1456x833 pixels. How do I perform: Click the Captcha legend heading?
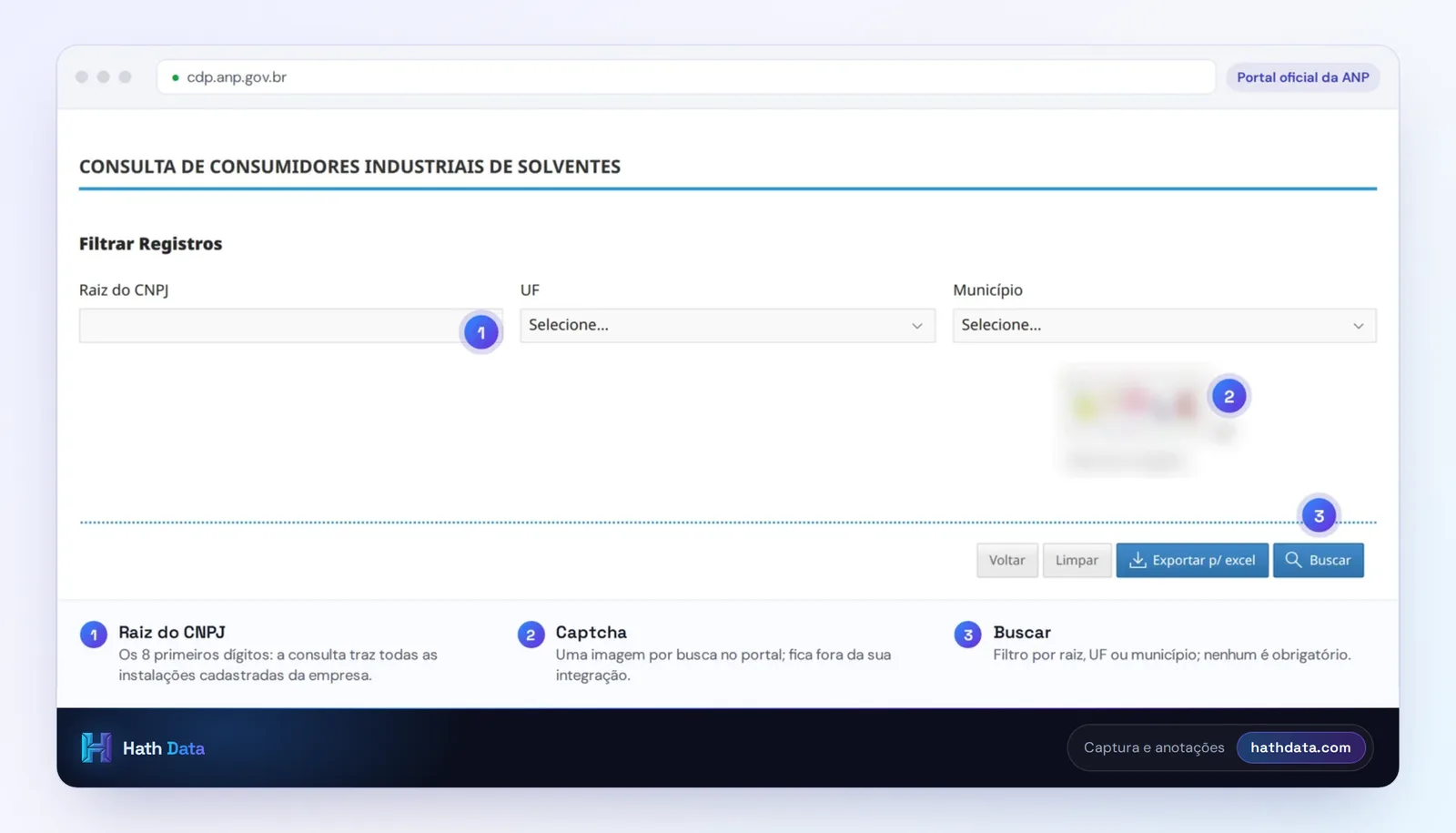591,632
